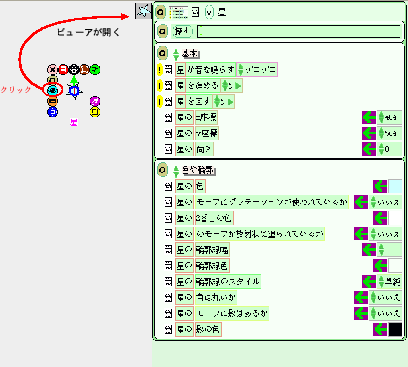Click the 検索 search button
The width and height of the screenshot is (408, 367).
182,32
